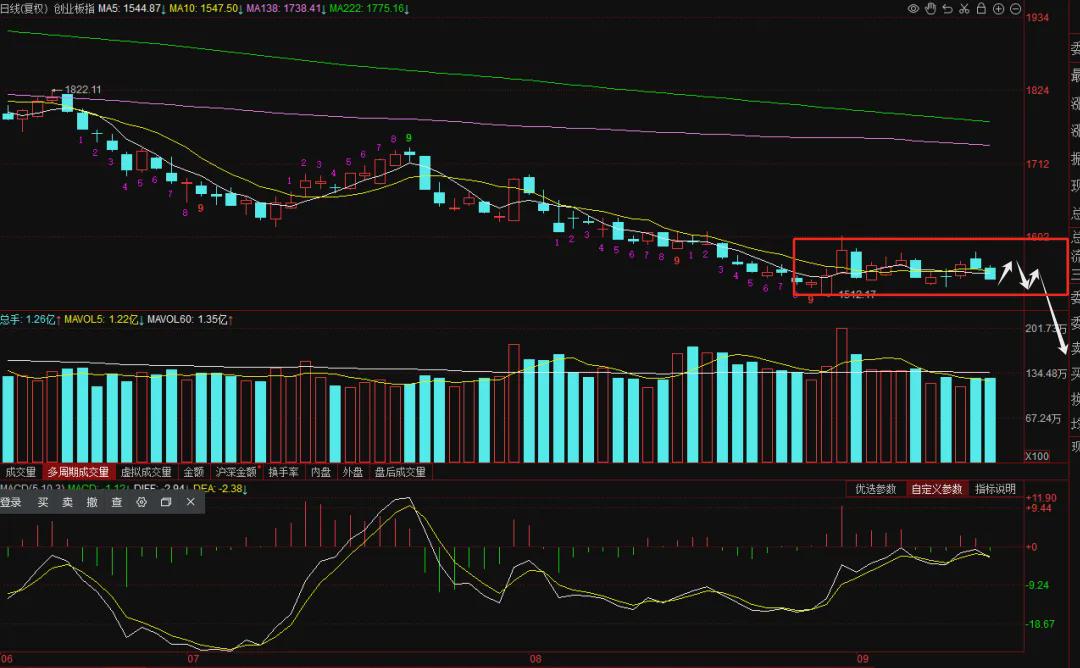Click the 撤 cancel order button
Image resolution: width=1080 pixels, height=668 pixels.
92,502
